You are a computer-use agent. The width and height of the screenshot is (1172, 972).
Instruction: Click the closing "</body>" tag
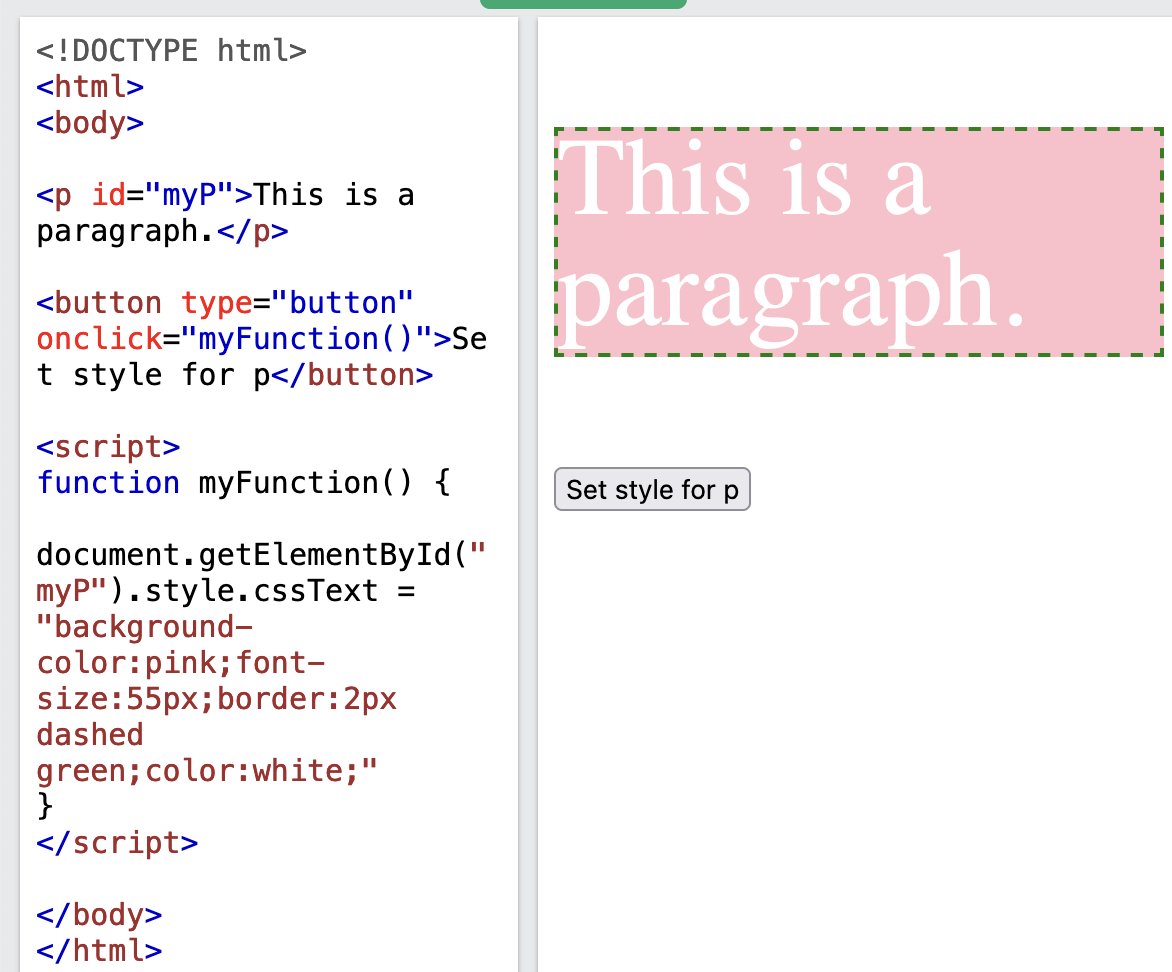coord(99,914)
